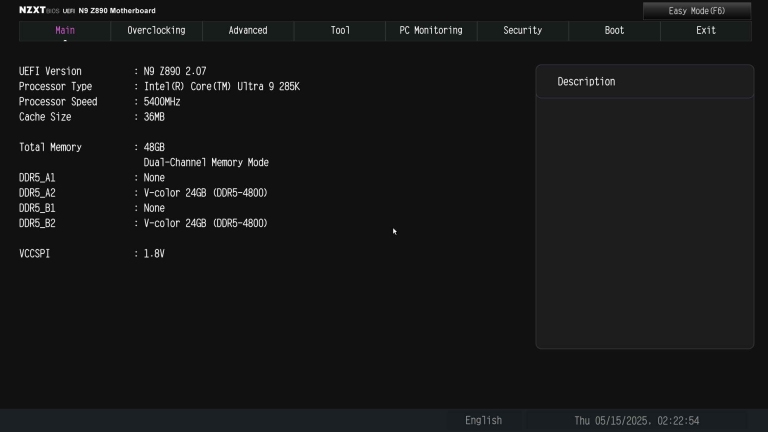768x432 pixels.
Task: Select the DDR5_B2 slot label
Action: (x=37, y=223)
